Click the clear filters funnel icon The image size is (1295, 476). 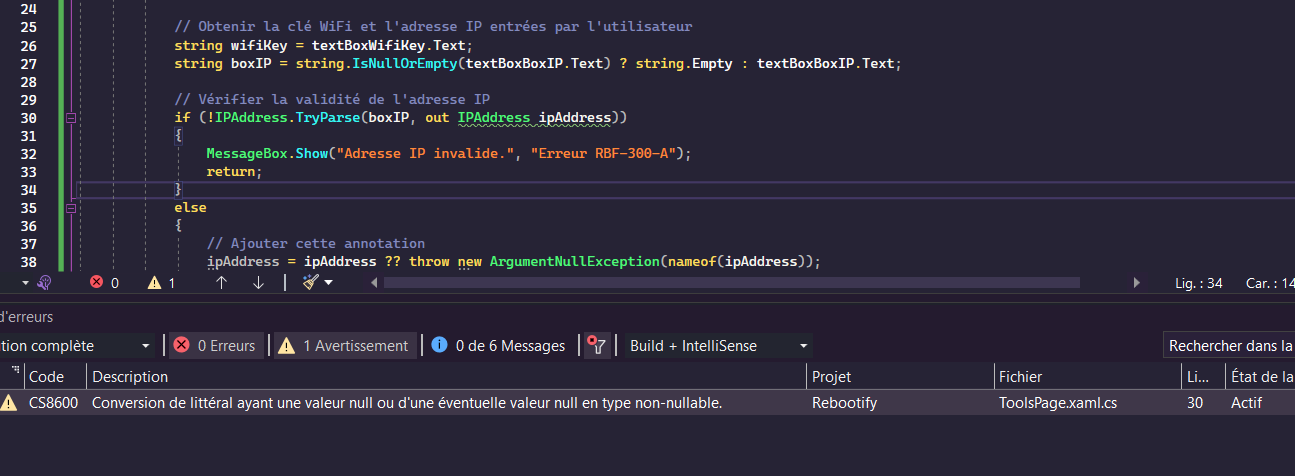point(597,345)
